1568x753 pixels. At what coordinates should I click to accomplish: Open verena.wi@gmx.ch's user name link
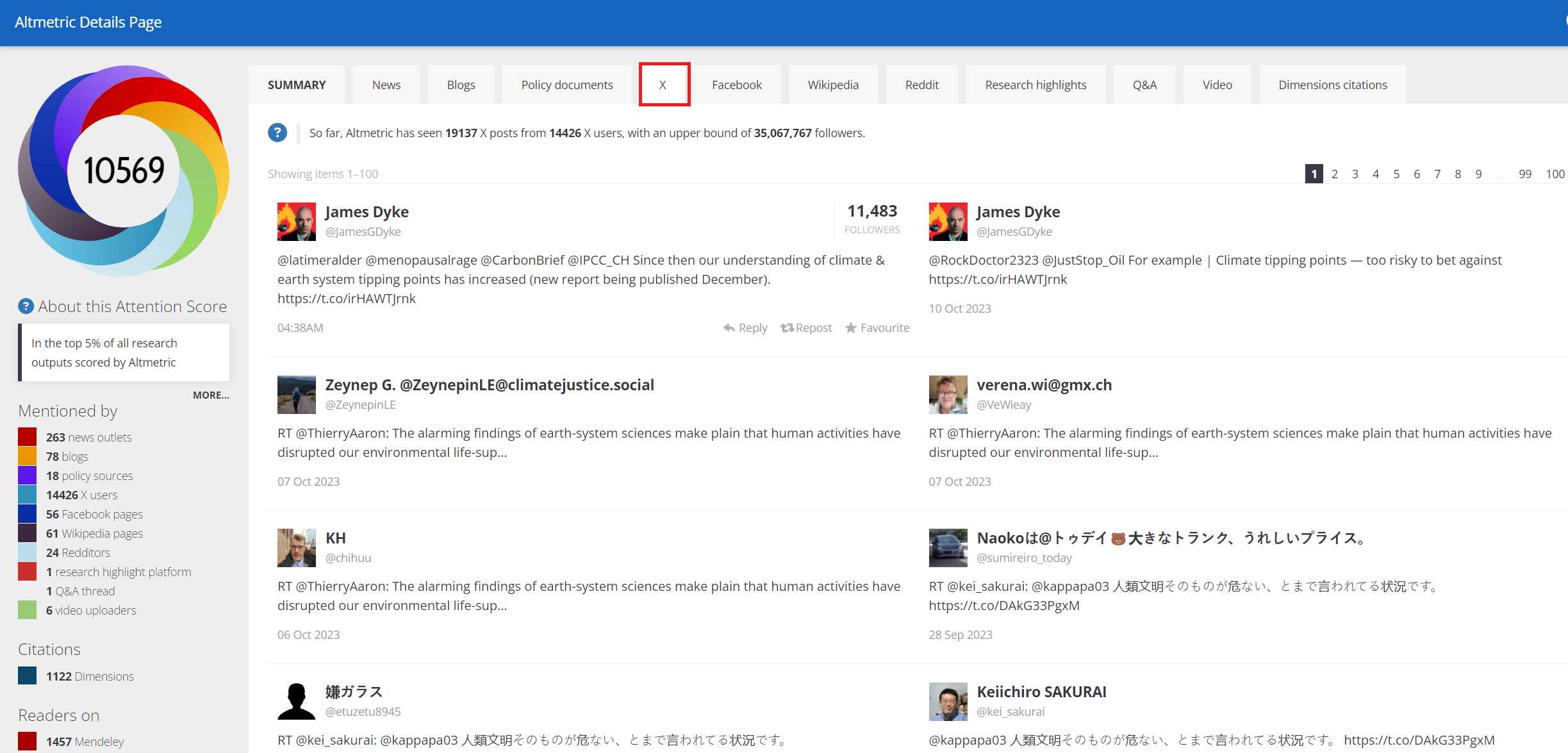[x=1044, y=385]
